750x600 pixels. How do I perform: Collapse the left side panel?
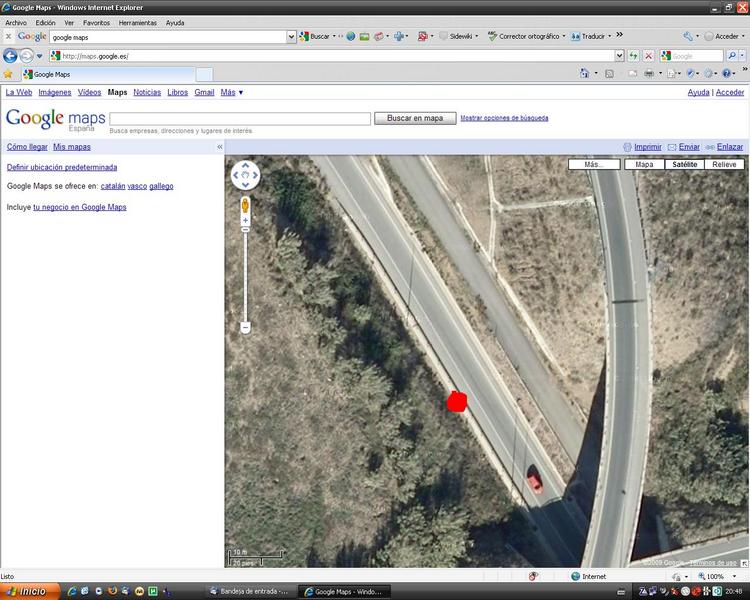[x=220, y=147]
